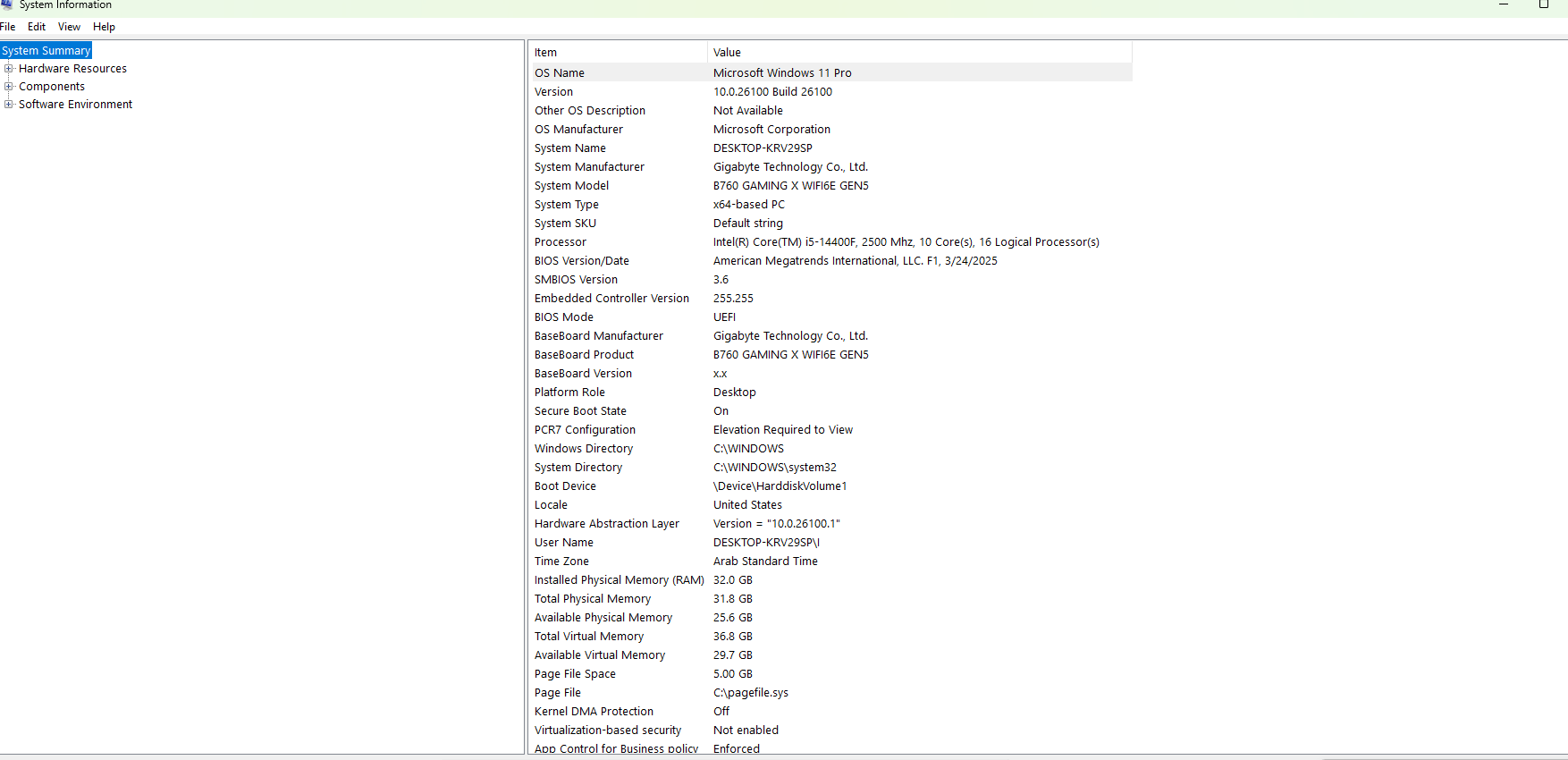Select the Locale row
The height and width of the screenshot is (760, 1568).
pyautogui.click(x=830, y=505)
